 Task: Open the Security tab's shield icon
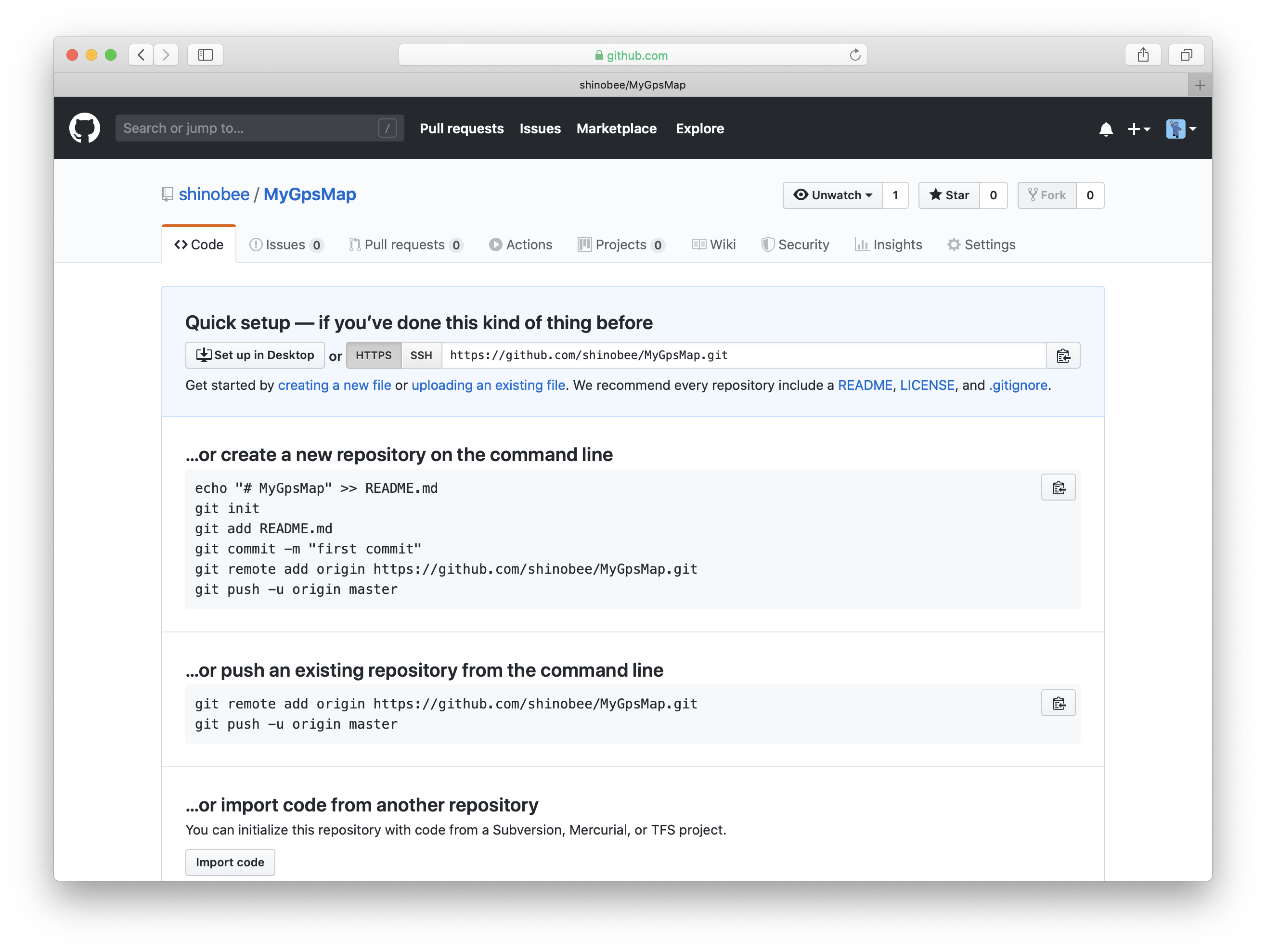pos(769,244)
